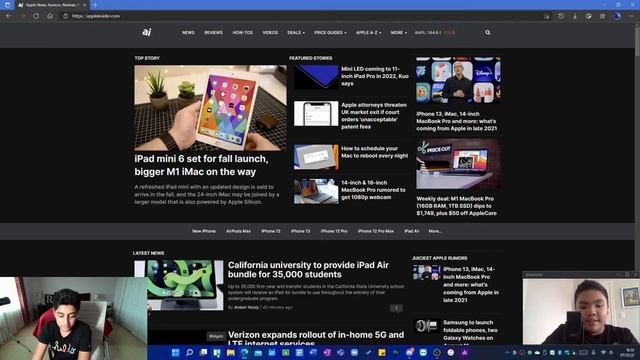
Task: Open taskbar Search magnifier
Action: point(189,353)
